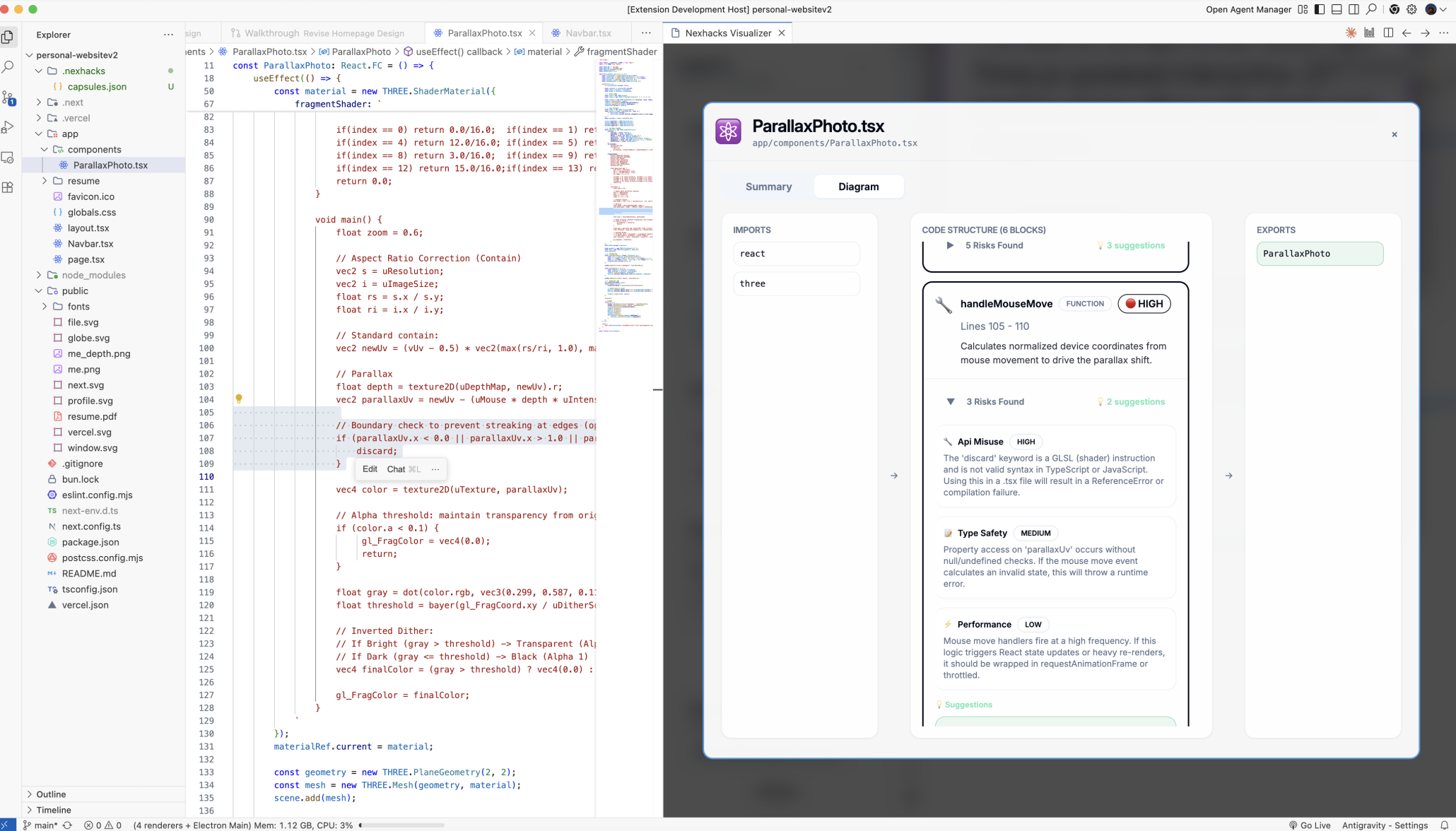1456x831 pixels.
Task: Toggle the bottom panel visibility
Action: point(1337,10)
